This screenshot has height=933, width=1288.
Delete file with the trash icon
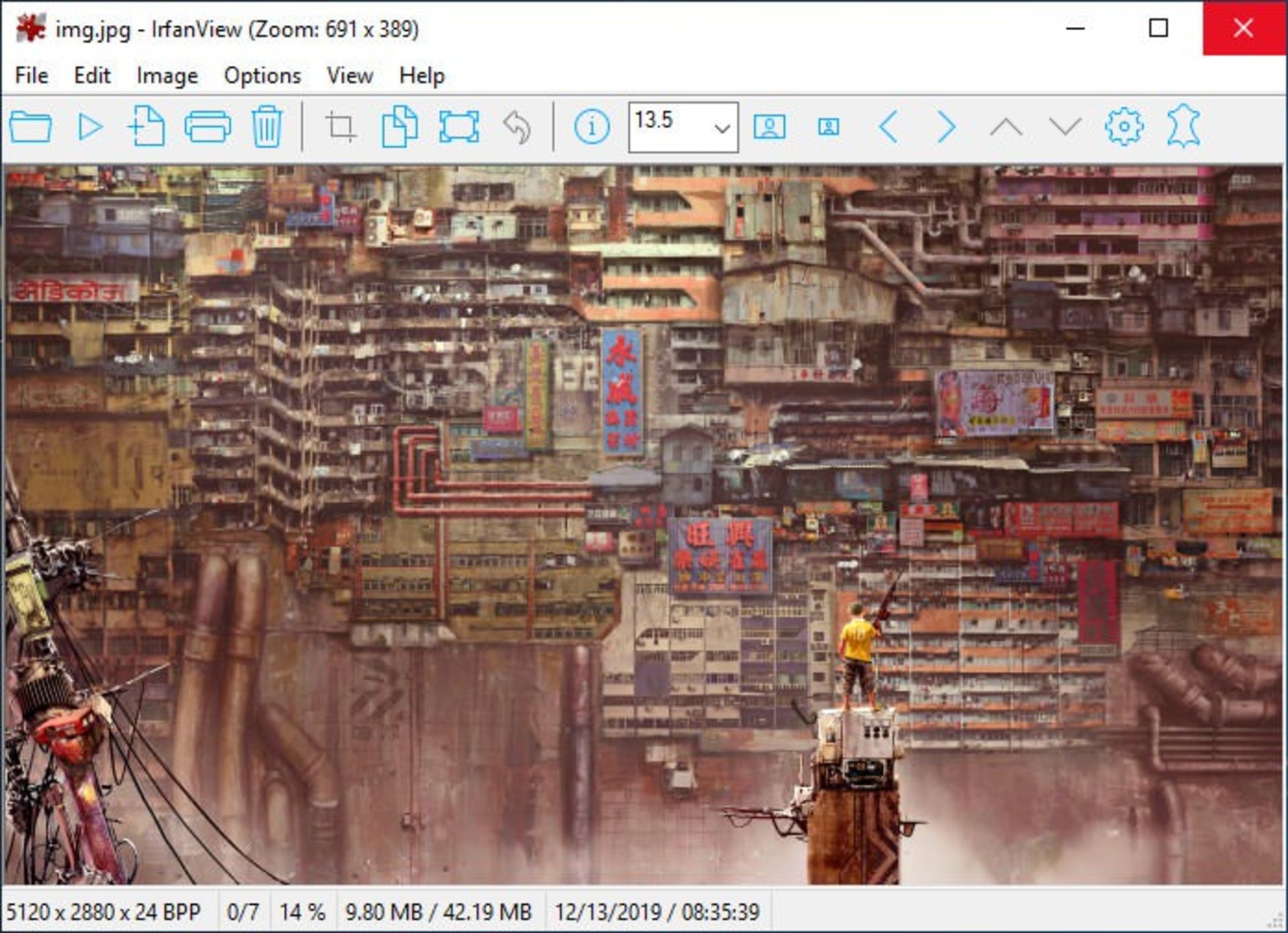266,127
